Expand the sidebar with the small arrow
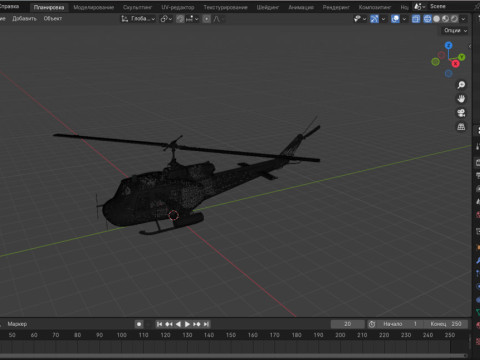Viewport: 480px width, 360px height. [470, 46]
